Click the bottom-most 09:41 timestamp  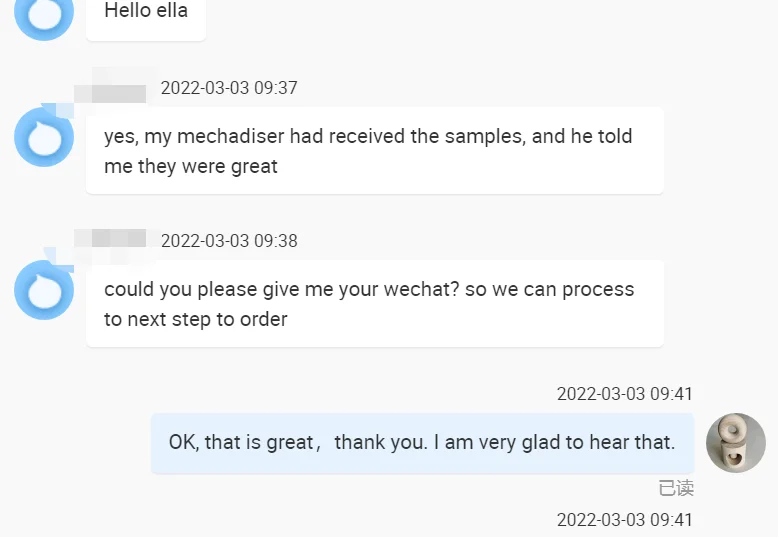(624, 520)
